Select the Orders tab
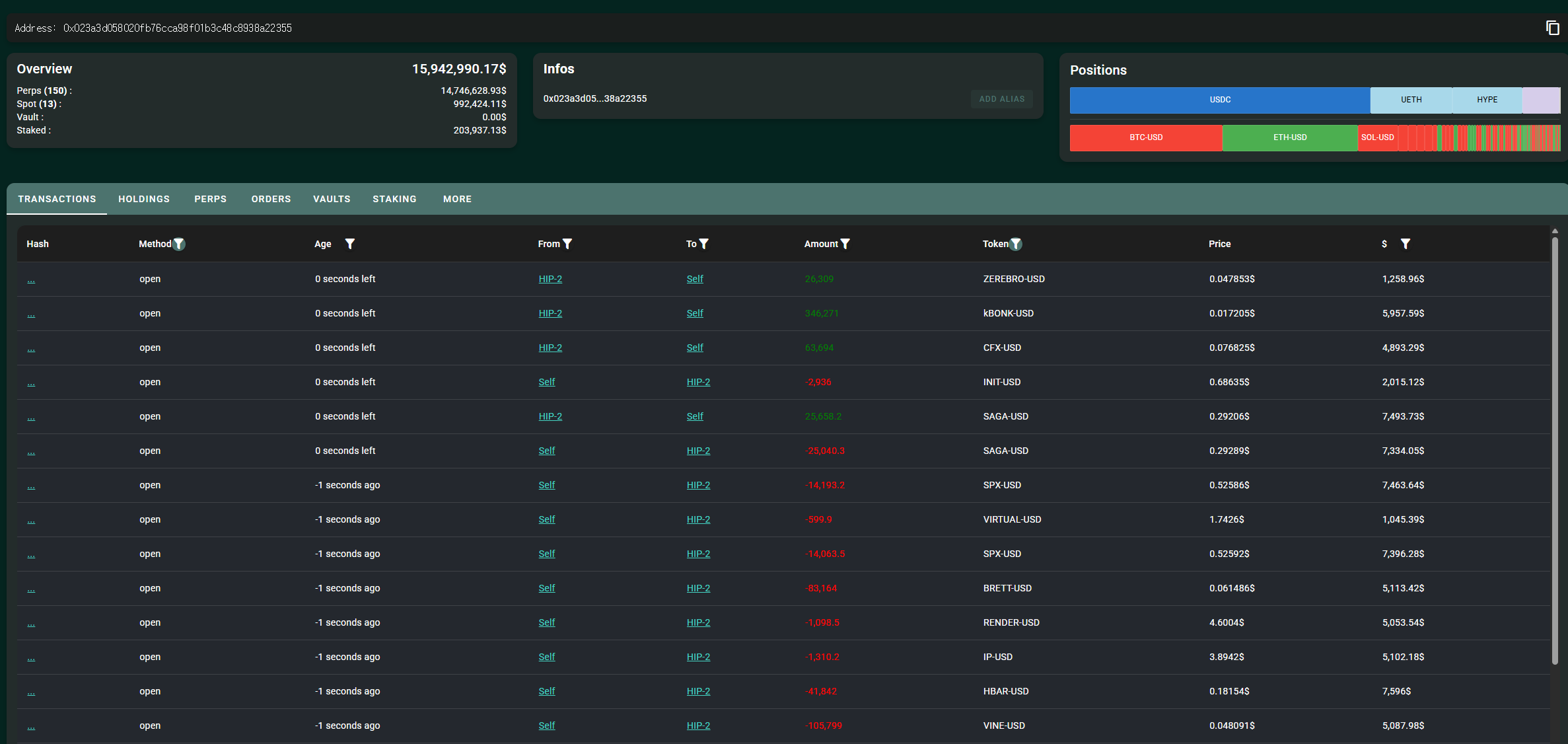This screenshot has height=744, width=1568. (x=271, y=199)
